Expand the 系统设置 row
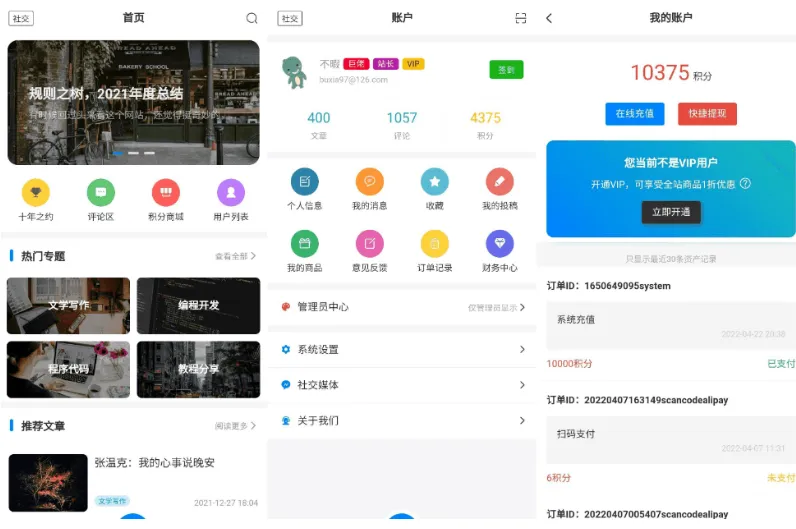 click(401, 349)
